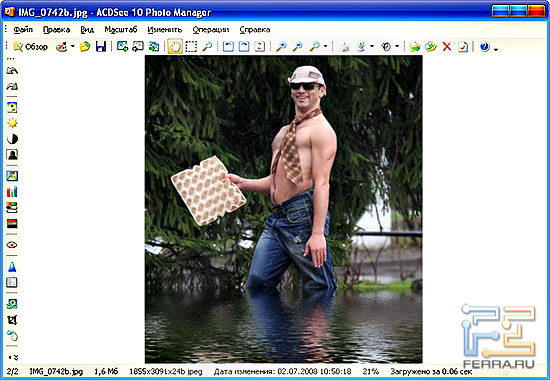Screen dimensions: 550x380
Task: Click the picture with green arrow icon
Action: [122, 47]
